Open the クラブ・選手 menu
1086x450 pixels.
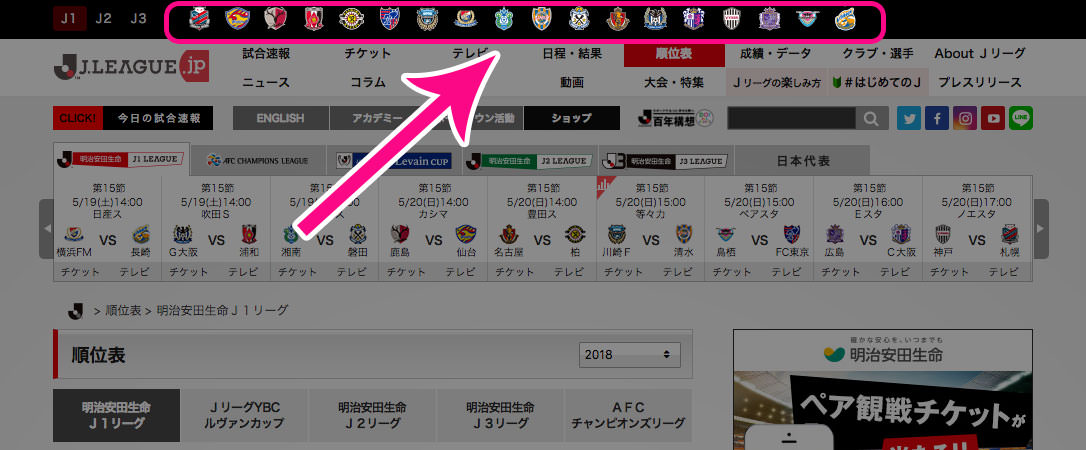pyautogui.click(x=878, y=53)
